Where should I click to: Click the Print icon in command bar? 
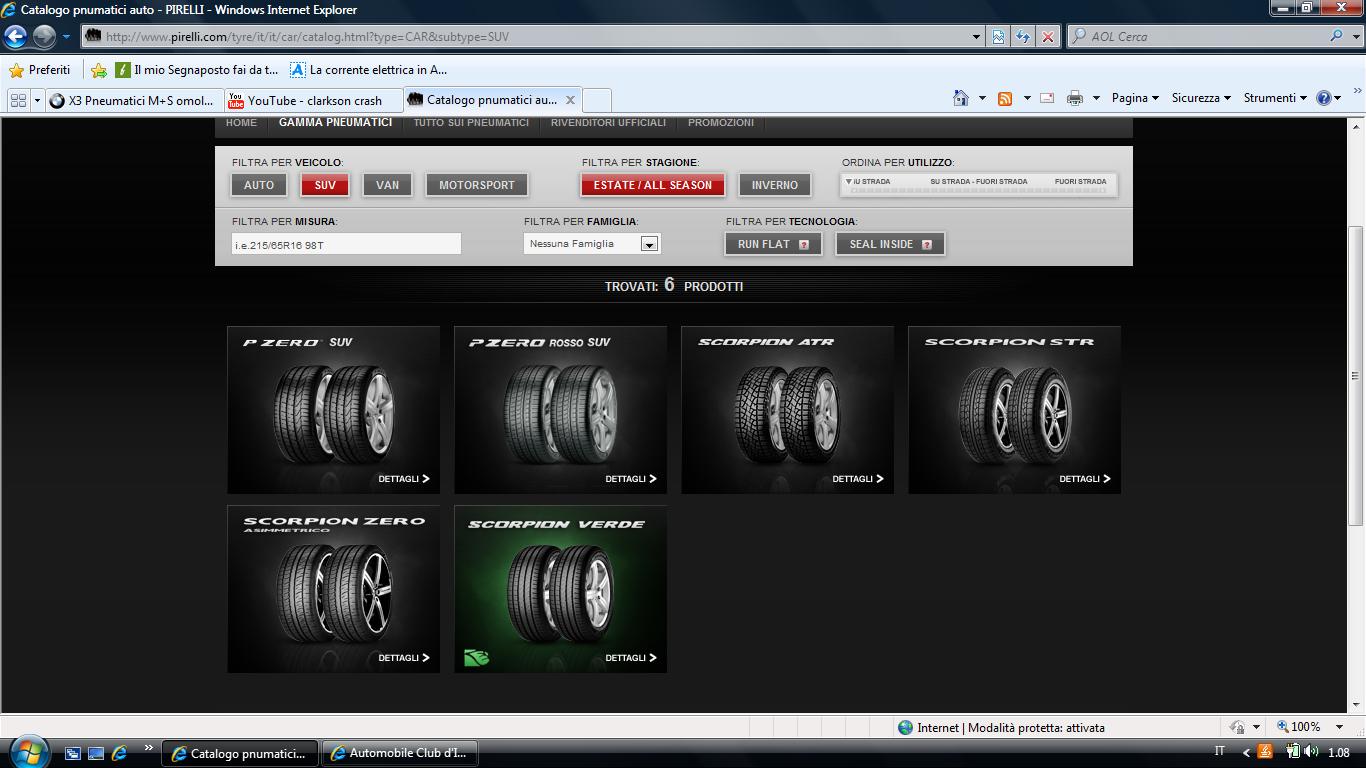(1075, 98)
